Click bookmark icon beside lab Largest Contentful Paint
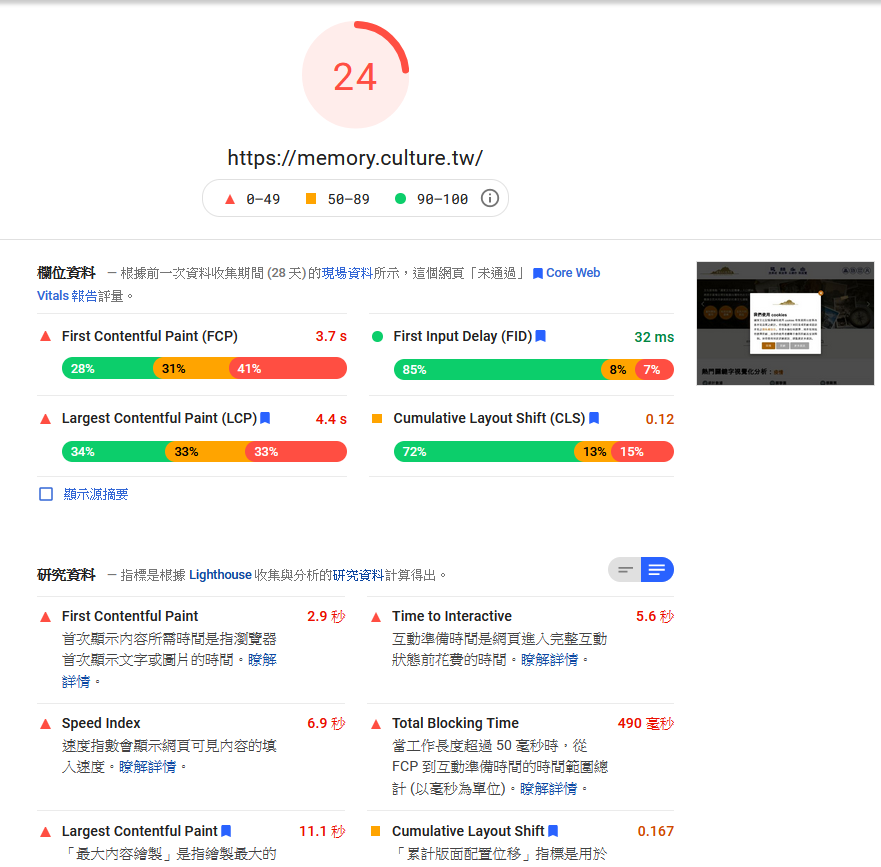Image resolution: width=881 pixels, height=867 pixels. coord(226,831)
